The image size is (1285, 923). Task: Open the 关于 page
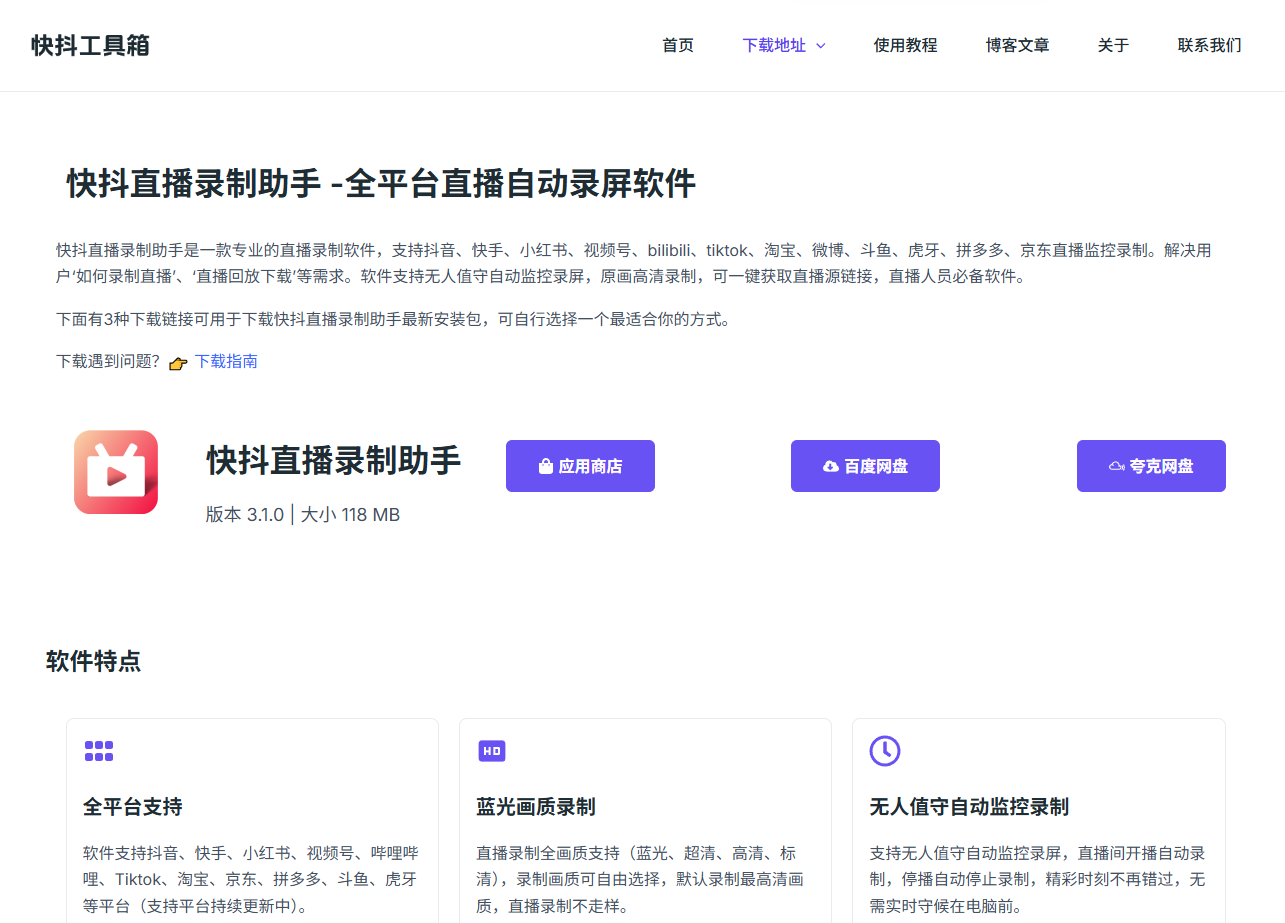[x=1113, y=45]
